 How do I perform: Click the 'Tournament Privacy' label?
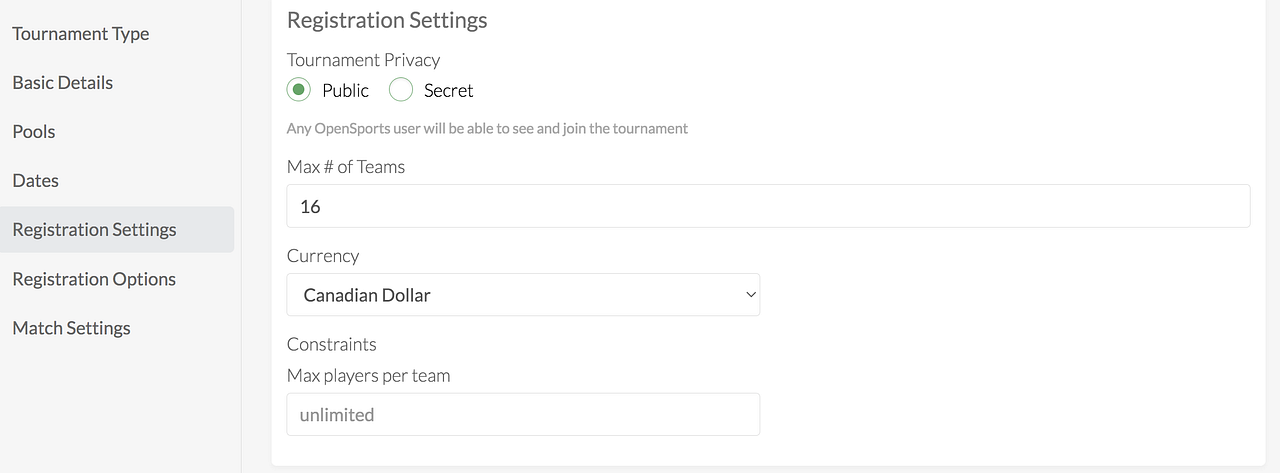[x=363, y=60]
